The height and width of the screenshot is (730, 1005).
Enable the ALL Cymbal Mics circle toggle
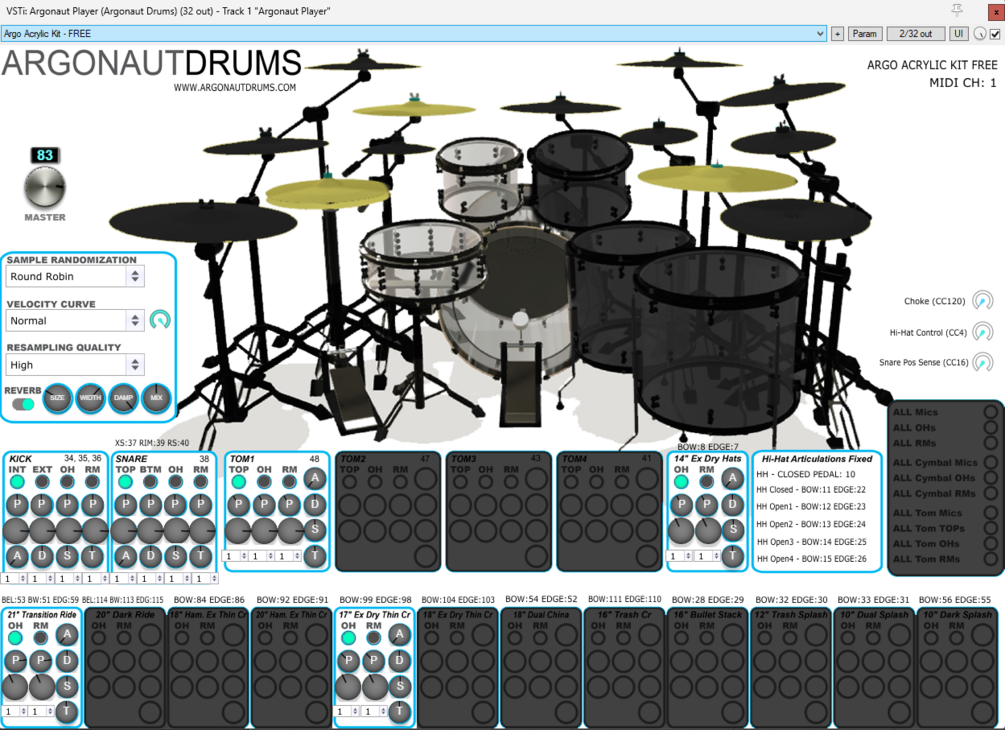[991, 462]
